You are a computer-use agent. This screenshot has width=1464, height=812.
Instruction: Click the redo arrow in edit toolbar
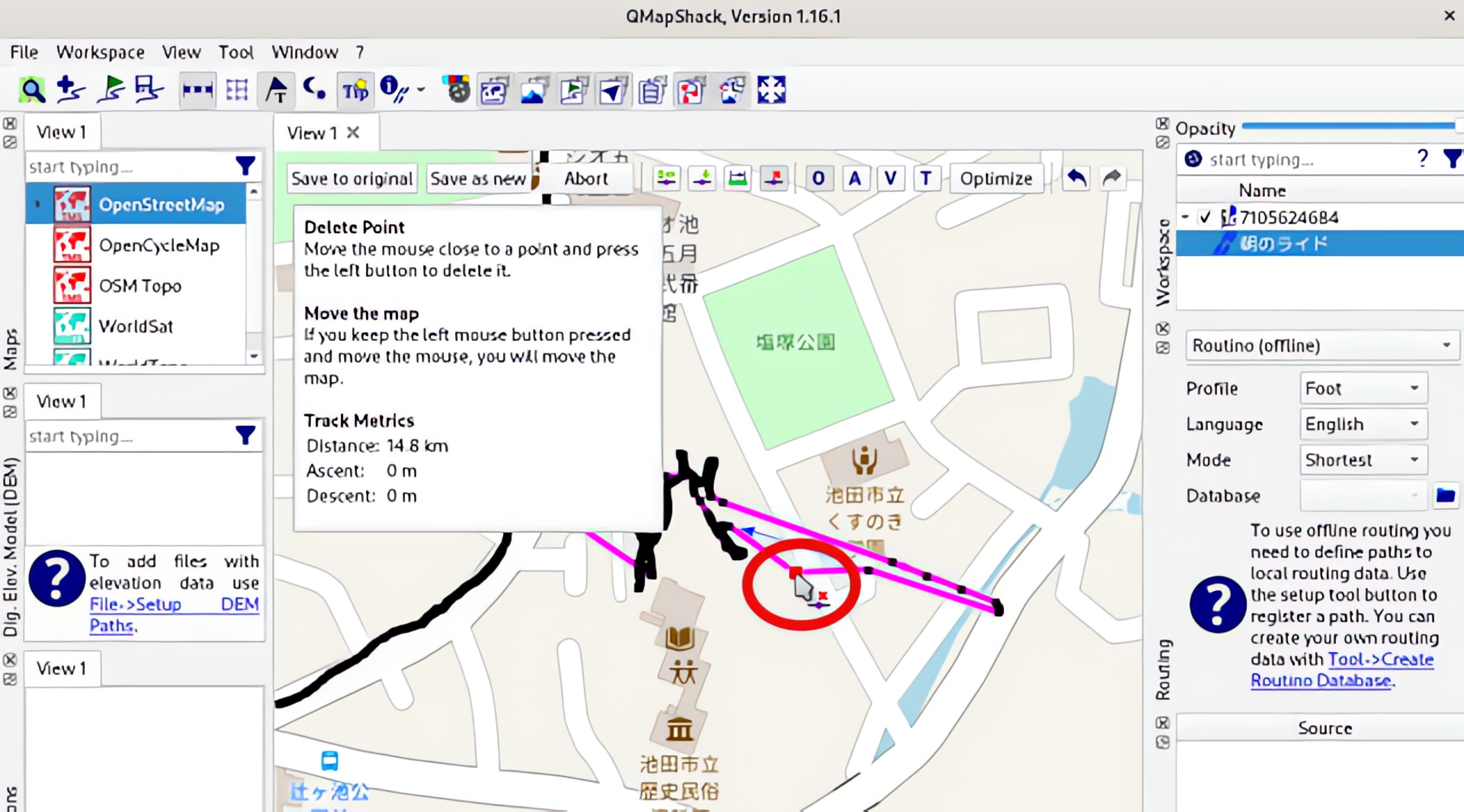pyautogui.click(x=1112, y=178)
